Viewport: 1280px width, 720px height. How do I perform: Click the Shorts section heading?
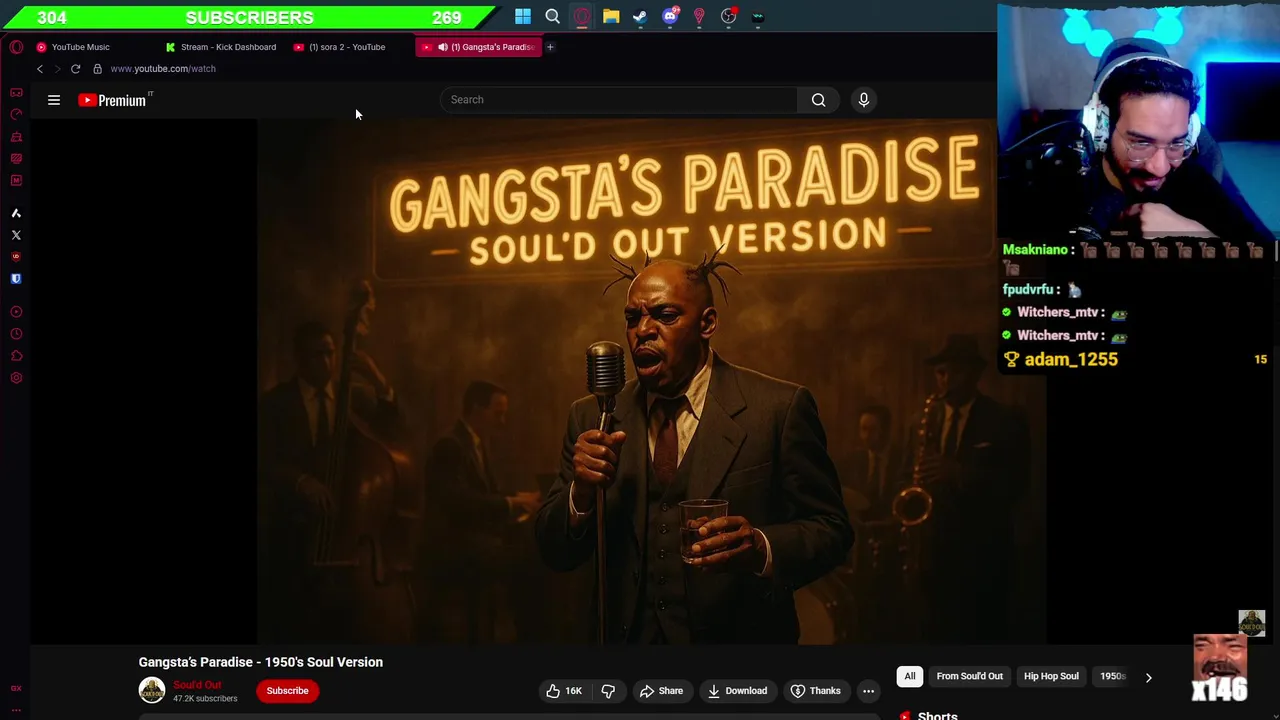point(937,714)
